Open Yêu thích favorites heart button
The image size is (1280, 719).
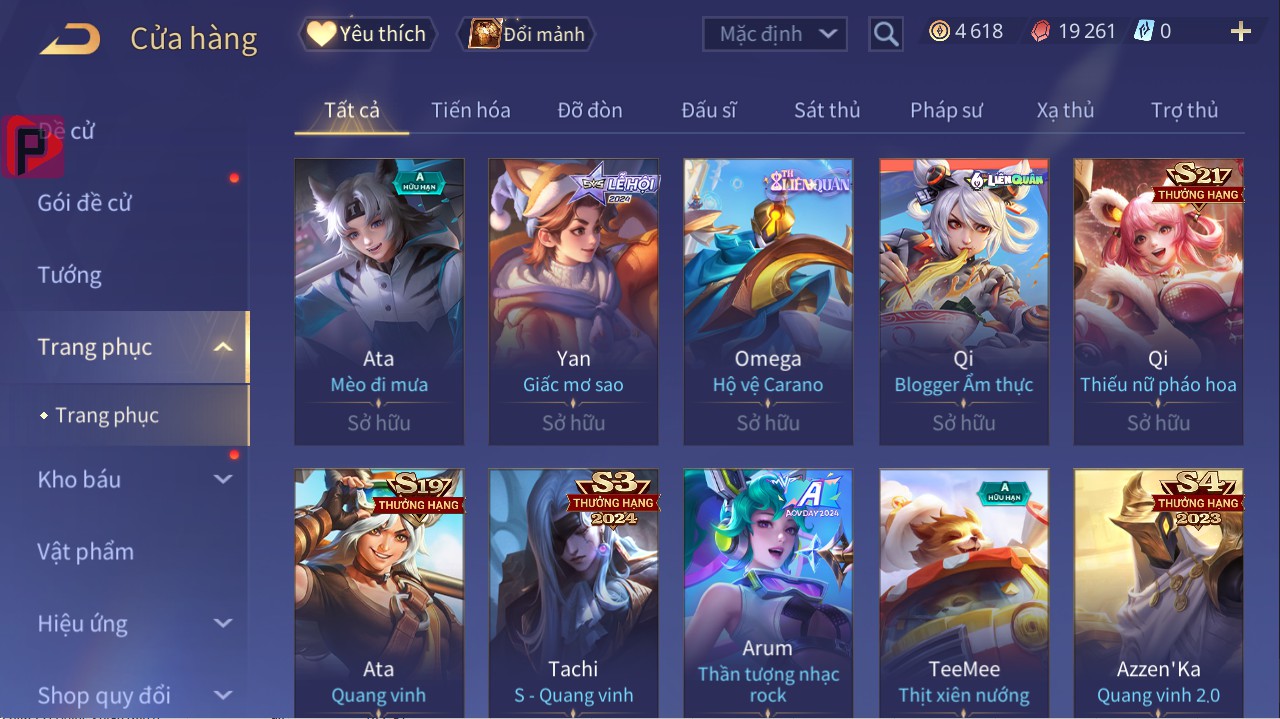[x=367, y=34]
